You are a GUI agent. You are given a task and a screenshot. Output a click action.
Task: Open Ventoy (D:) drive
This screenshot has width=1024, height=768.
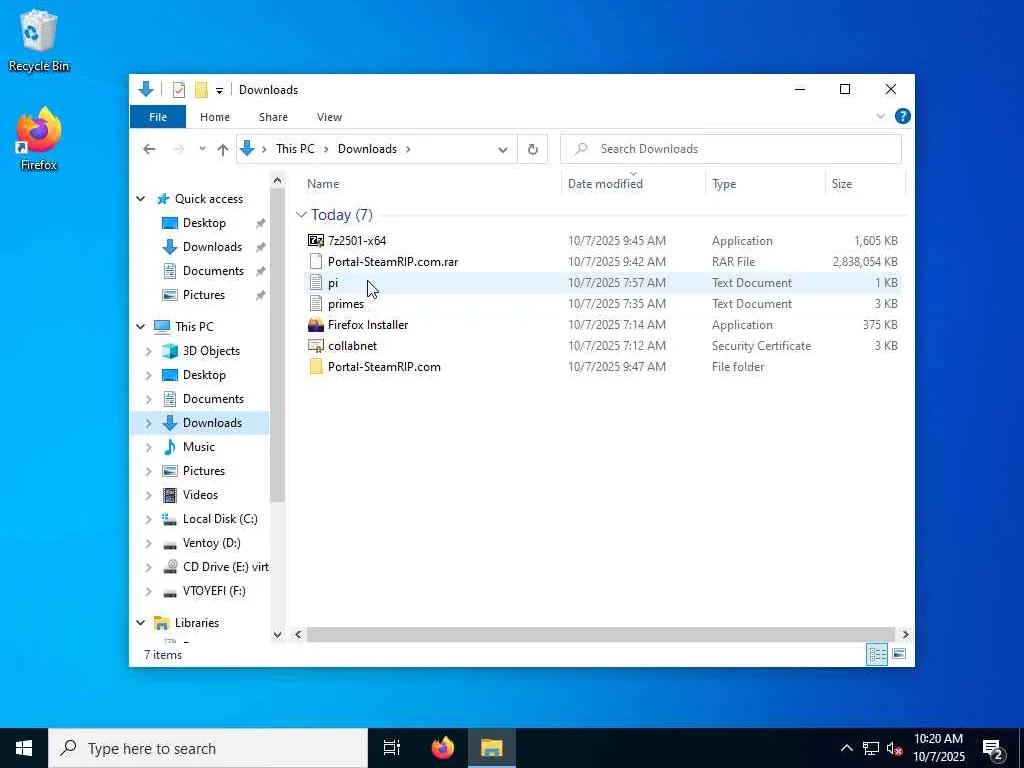click(x=212, y=543)
